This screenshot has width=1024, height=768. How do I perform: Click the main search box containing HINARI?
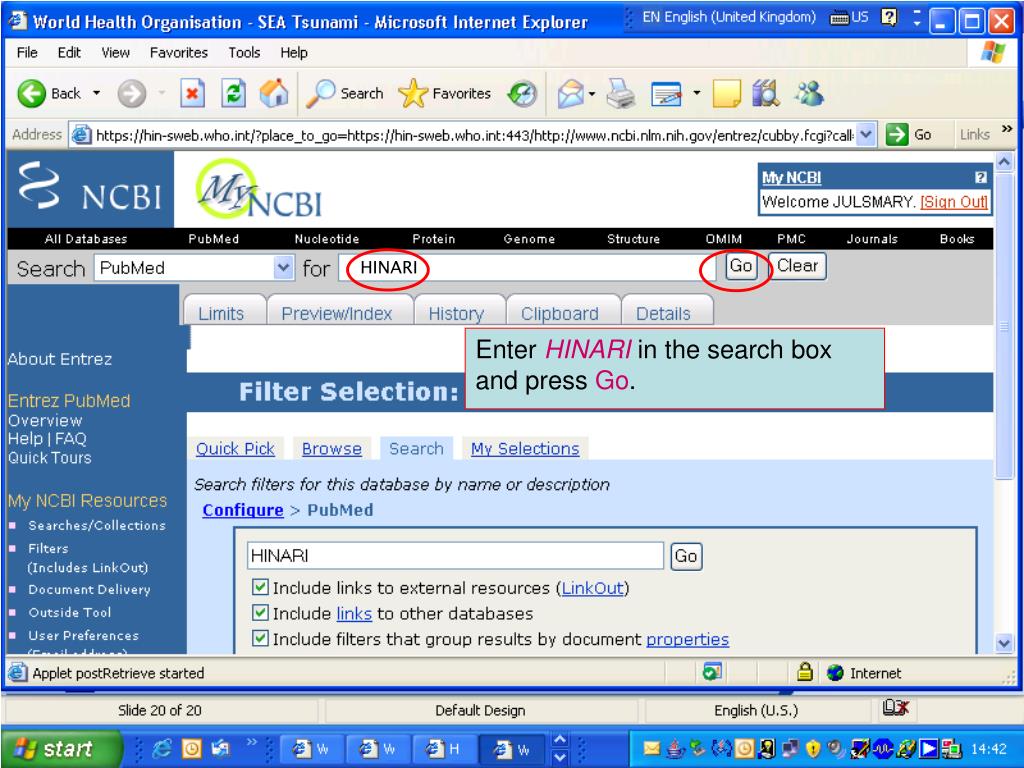coord(526,268)
